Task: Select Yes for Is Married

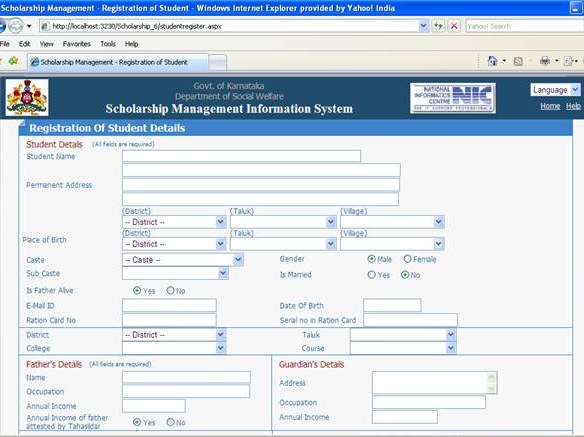Action: [371, 275]
